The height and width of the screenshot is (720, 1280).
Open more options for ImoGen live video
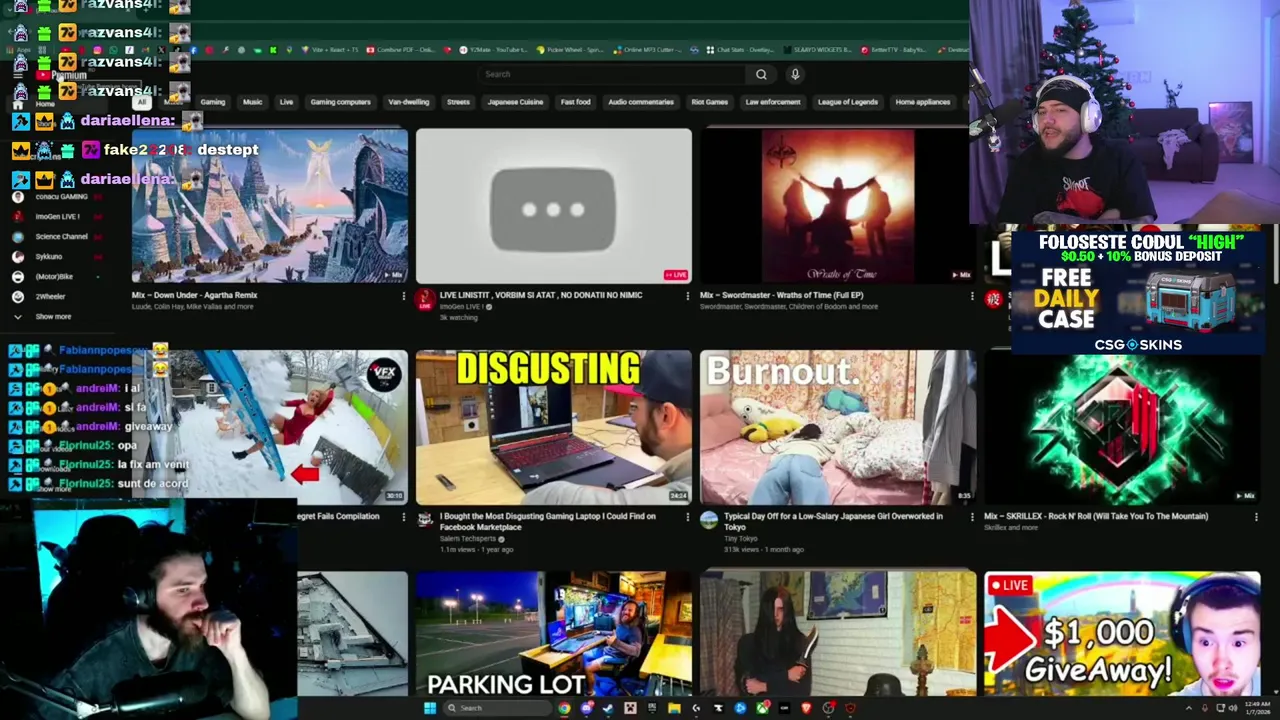click(x=687, y=296)
